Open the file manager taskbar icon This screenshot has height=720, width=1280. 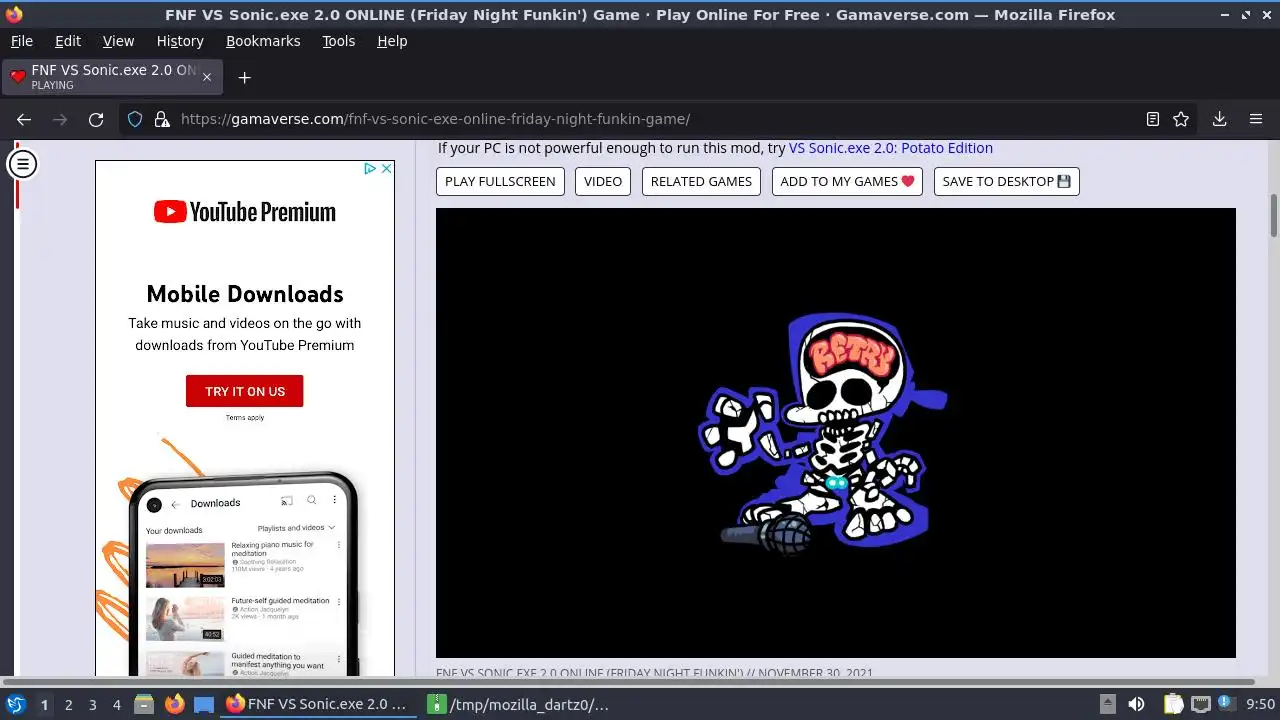tap(144, 704)
